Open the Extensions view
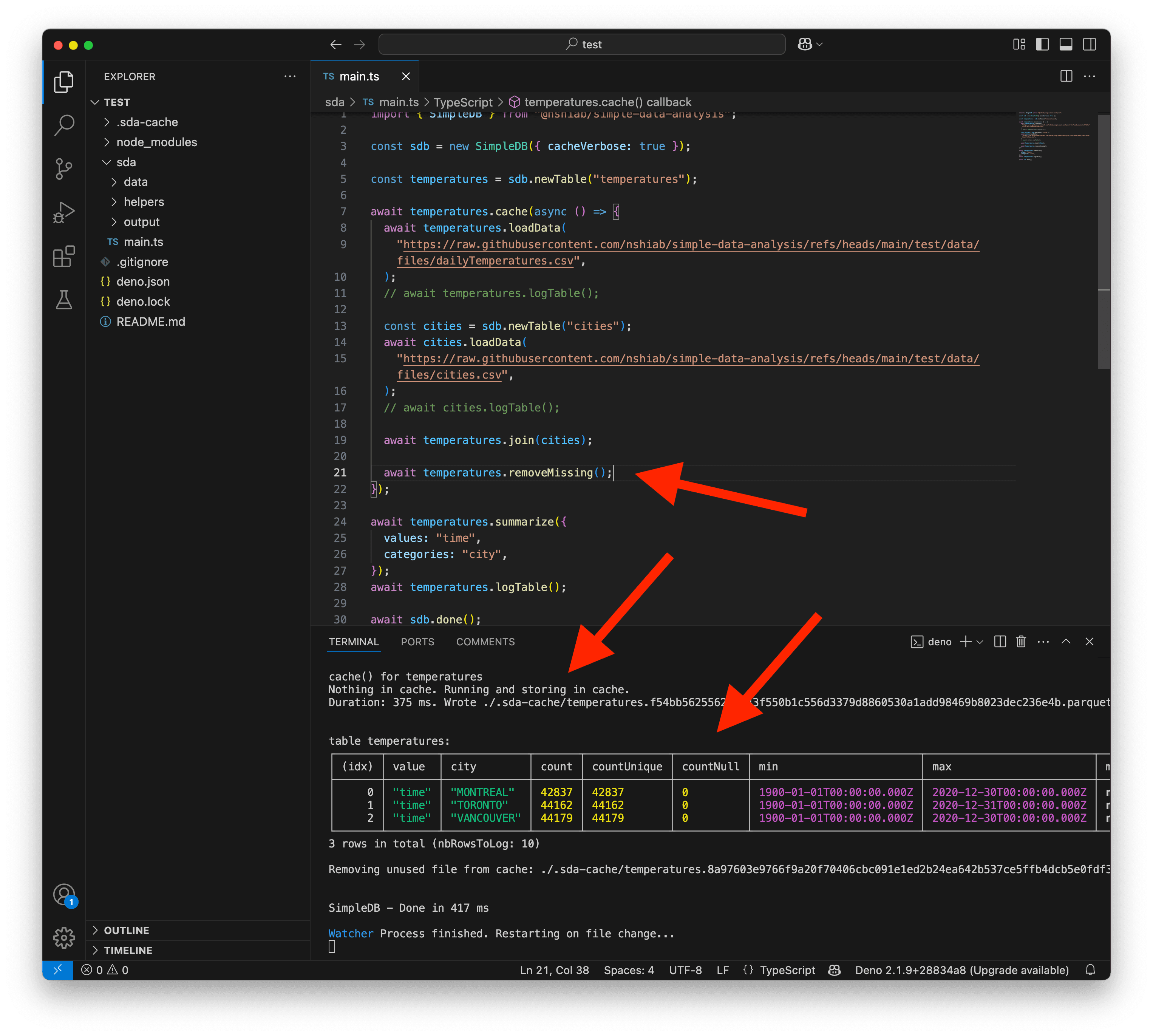Image resolution: width=1153 pixels, height=1036 pixels. point(64,256)
